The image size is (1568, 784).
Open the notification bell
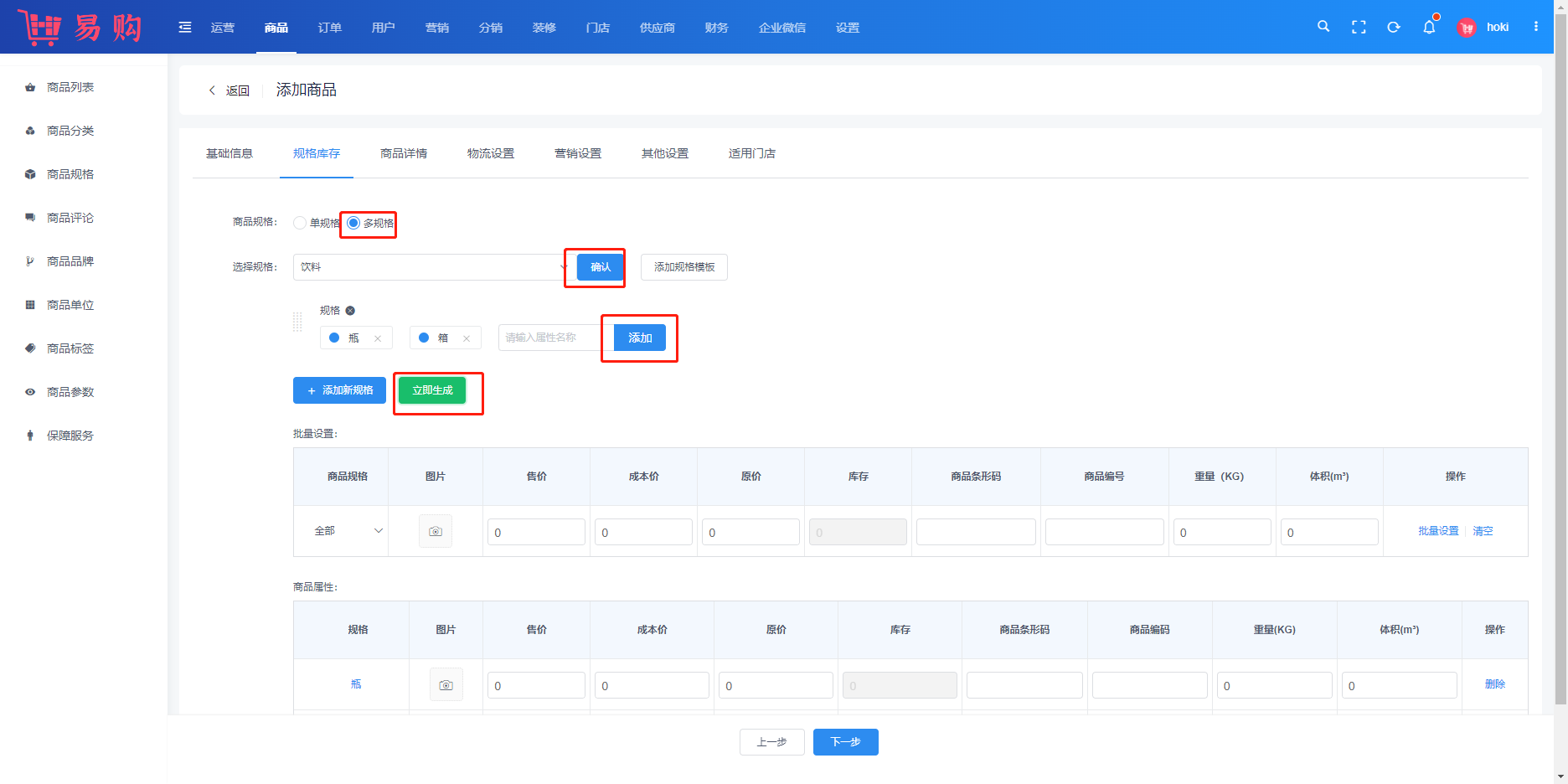coord(1429,28)
